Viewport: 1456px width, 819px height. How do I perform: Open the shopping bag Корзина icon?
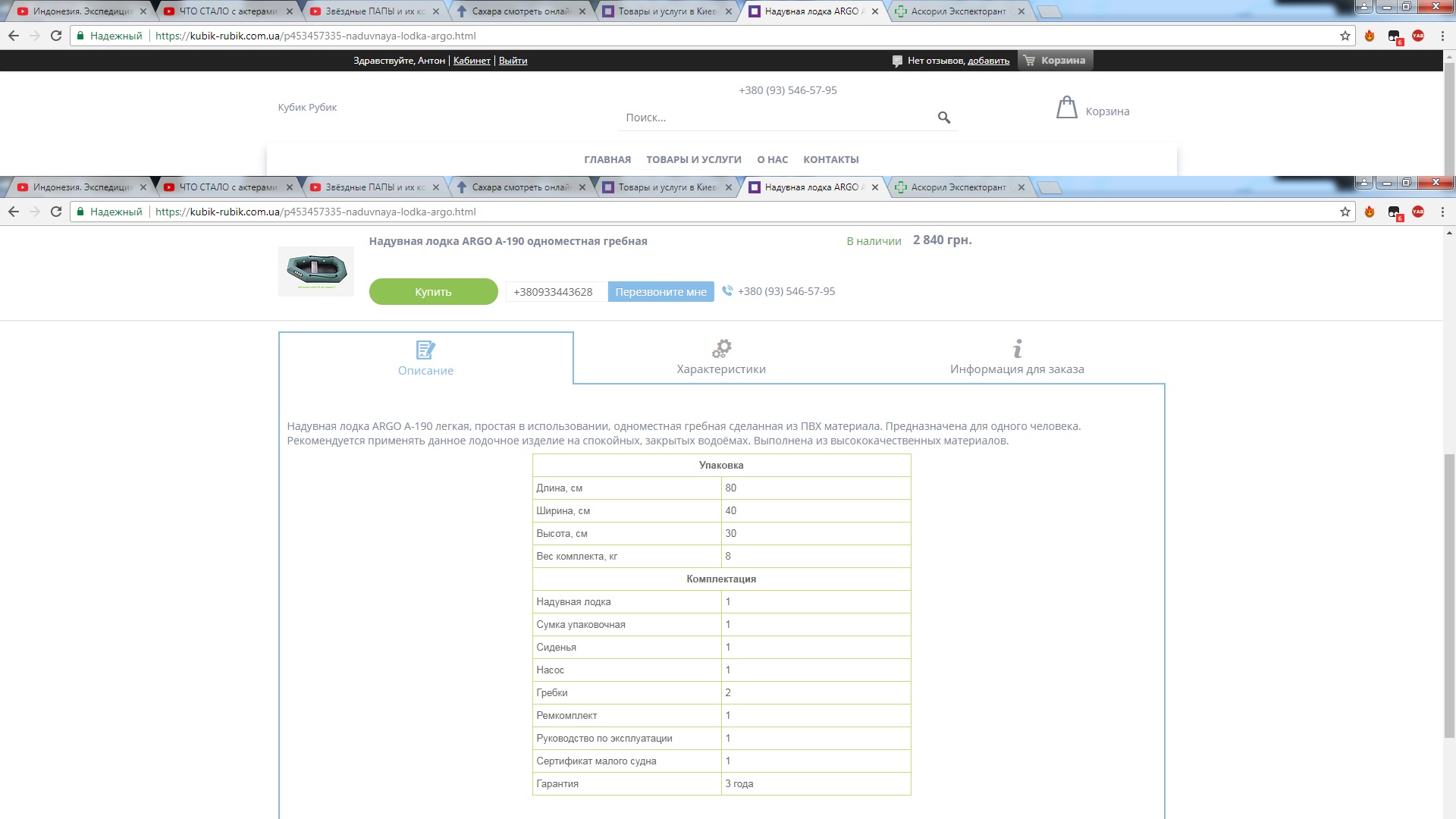(1066, 108)
